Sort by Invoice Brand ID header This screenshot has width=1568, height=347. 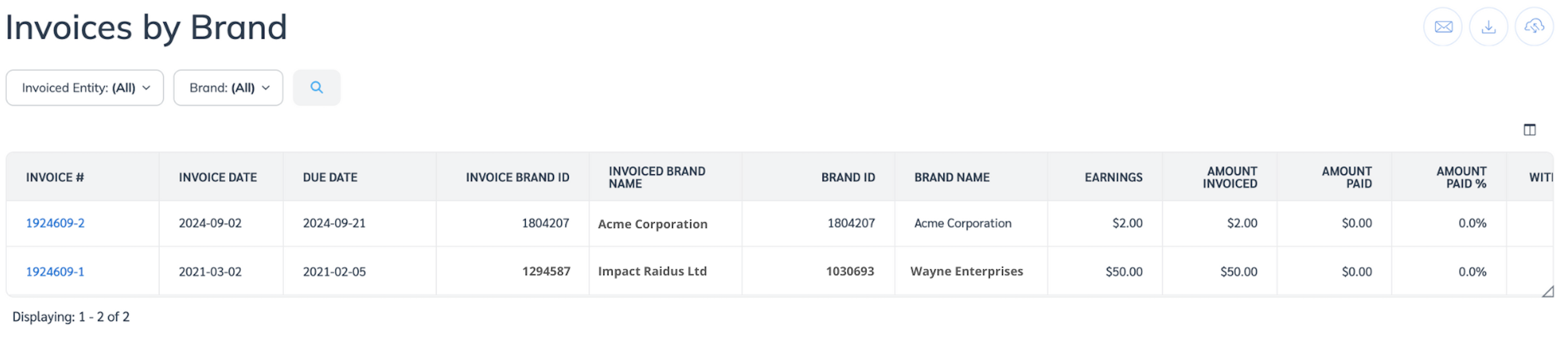[x=517, y=177]
